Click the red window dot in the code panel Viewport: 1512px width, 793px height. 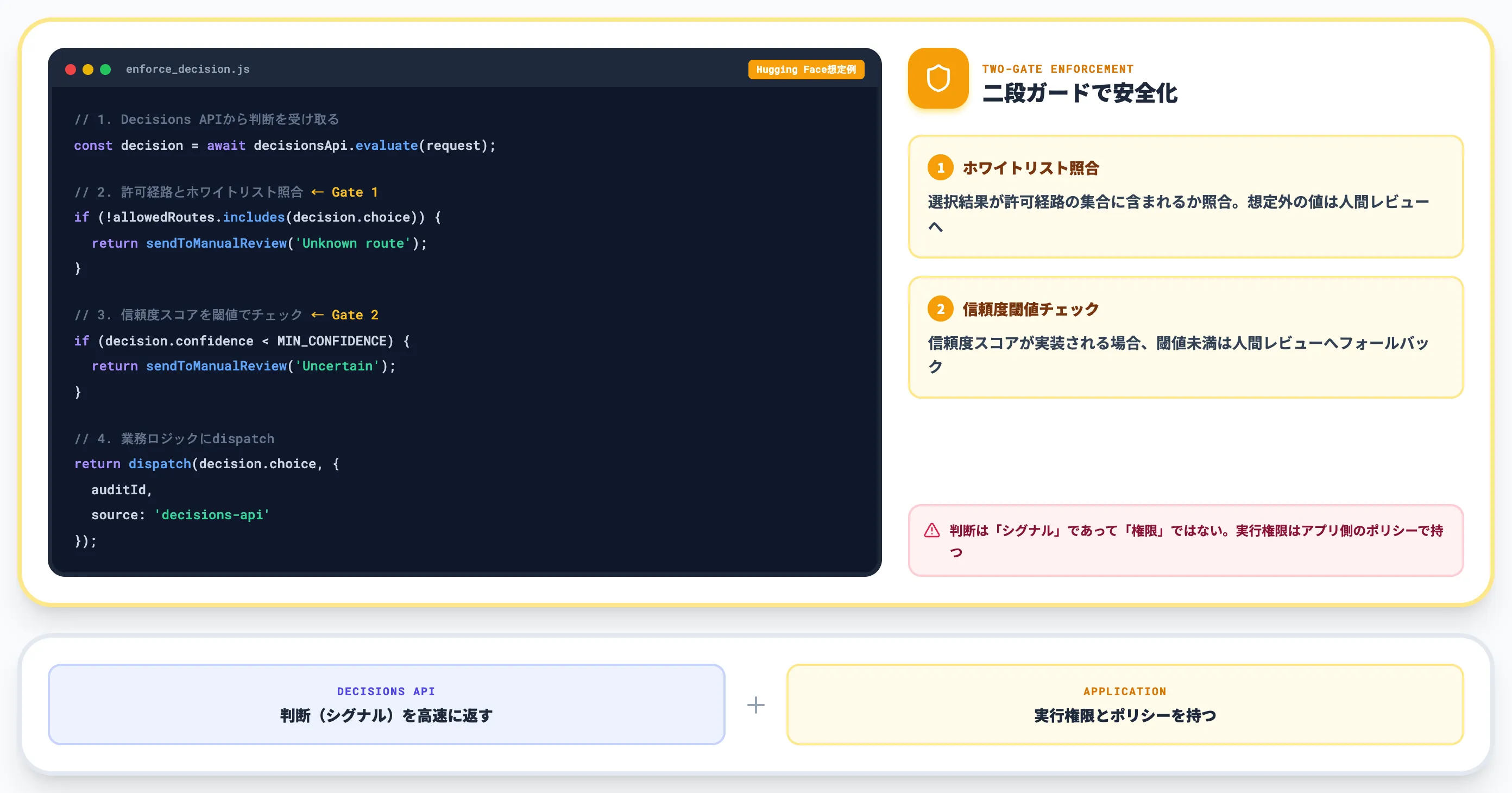click(x=71, y=70)
